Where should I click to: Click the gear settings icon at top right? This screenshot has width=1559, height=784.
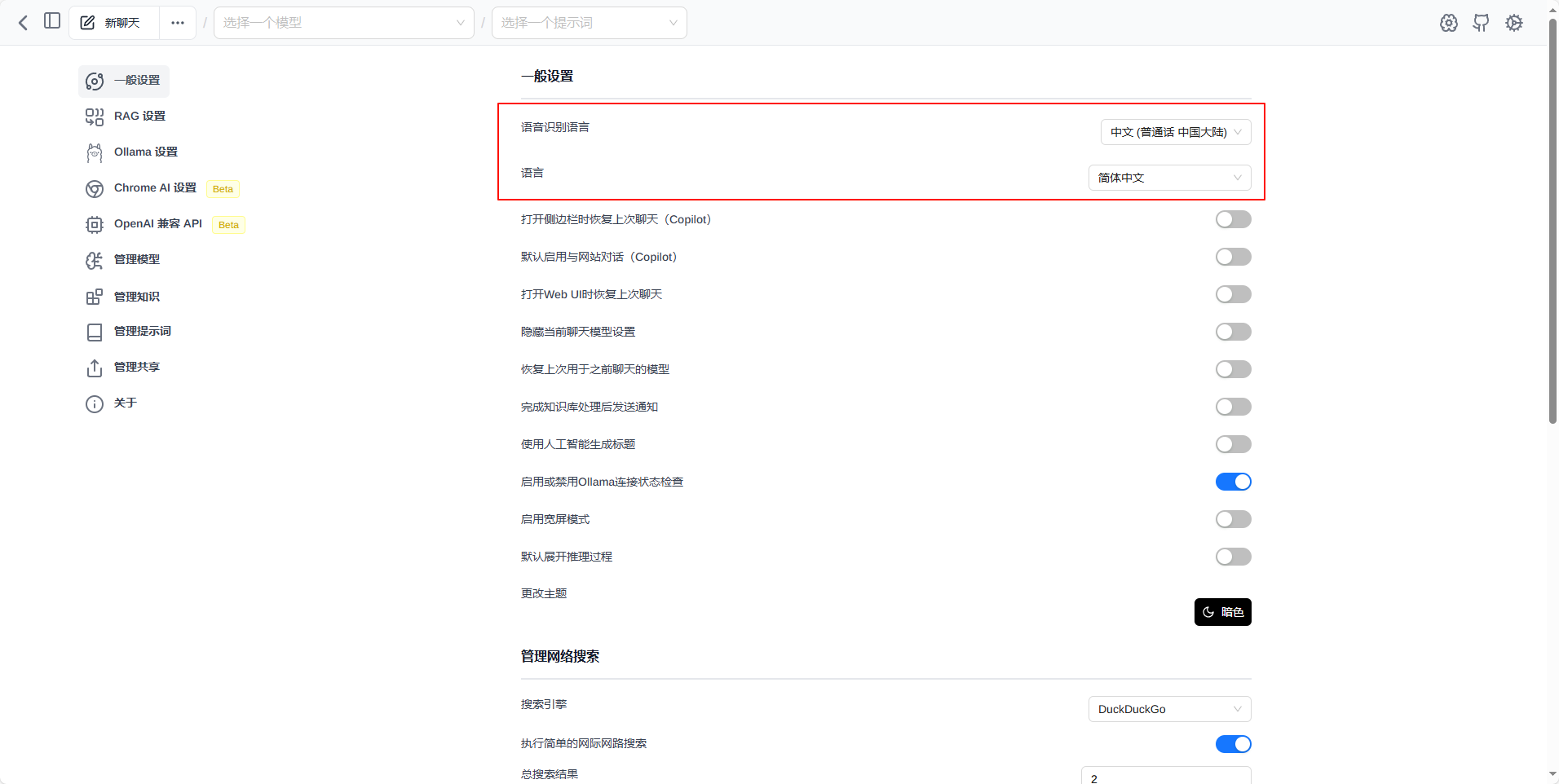click(x=1513, y=23)
